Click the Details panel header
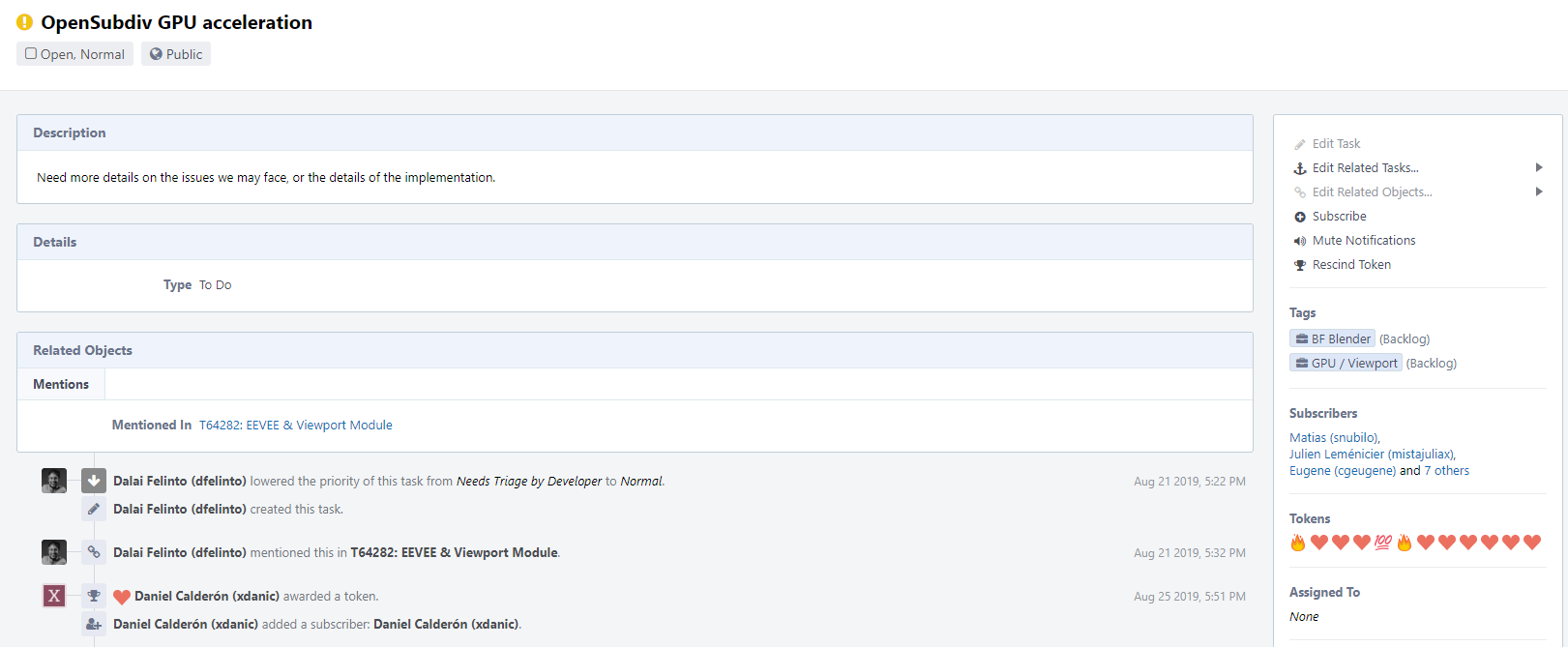Image resolution: width=1568 pixels, height=647 pixels. [635, 243]
